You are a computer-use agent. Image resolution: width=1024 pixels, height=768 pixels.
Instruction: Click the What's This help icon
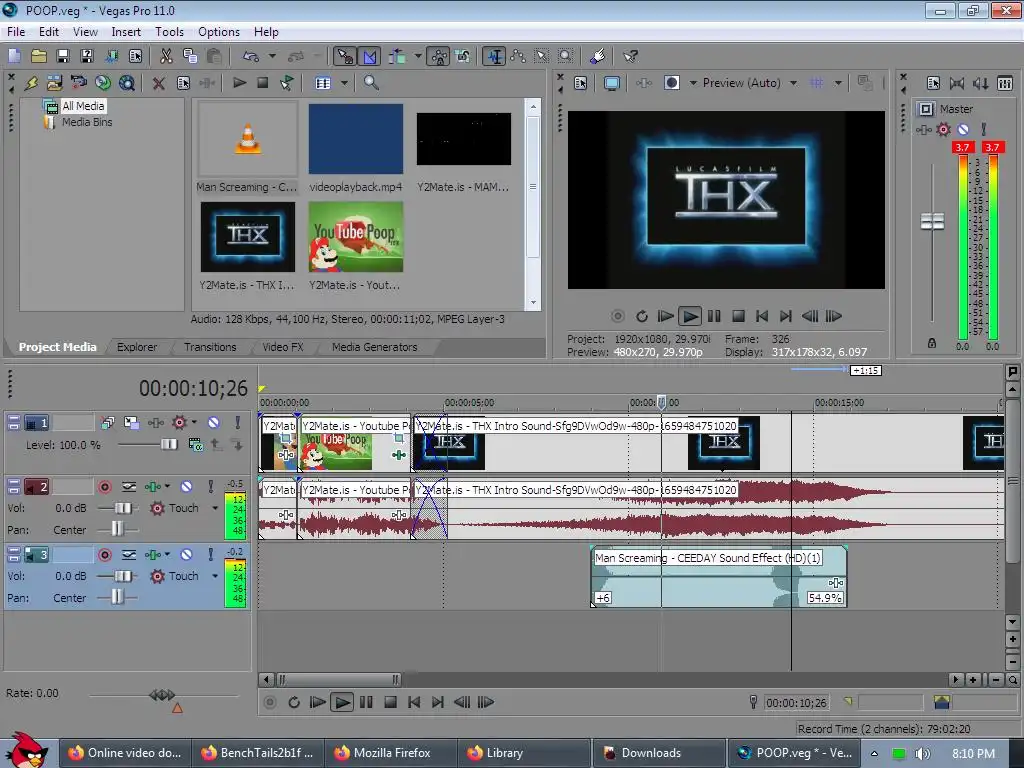[x=630, y=56]
